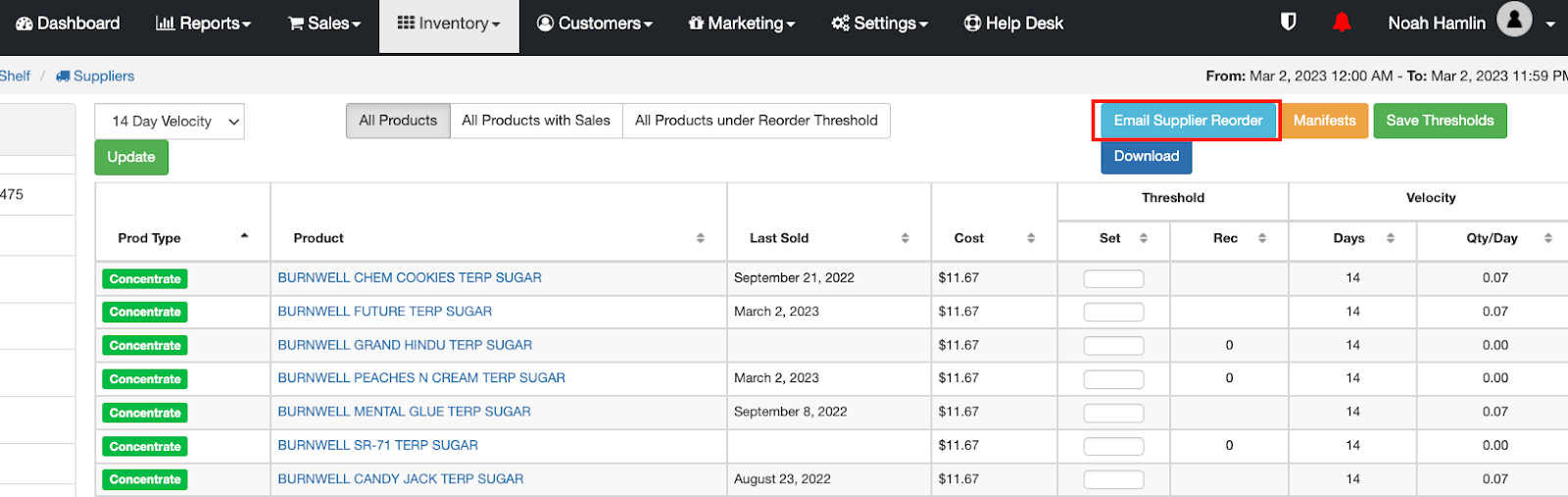
Task: Open the Help Desk page
Action: tap(1013, 23)
